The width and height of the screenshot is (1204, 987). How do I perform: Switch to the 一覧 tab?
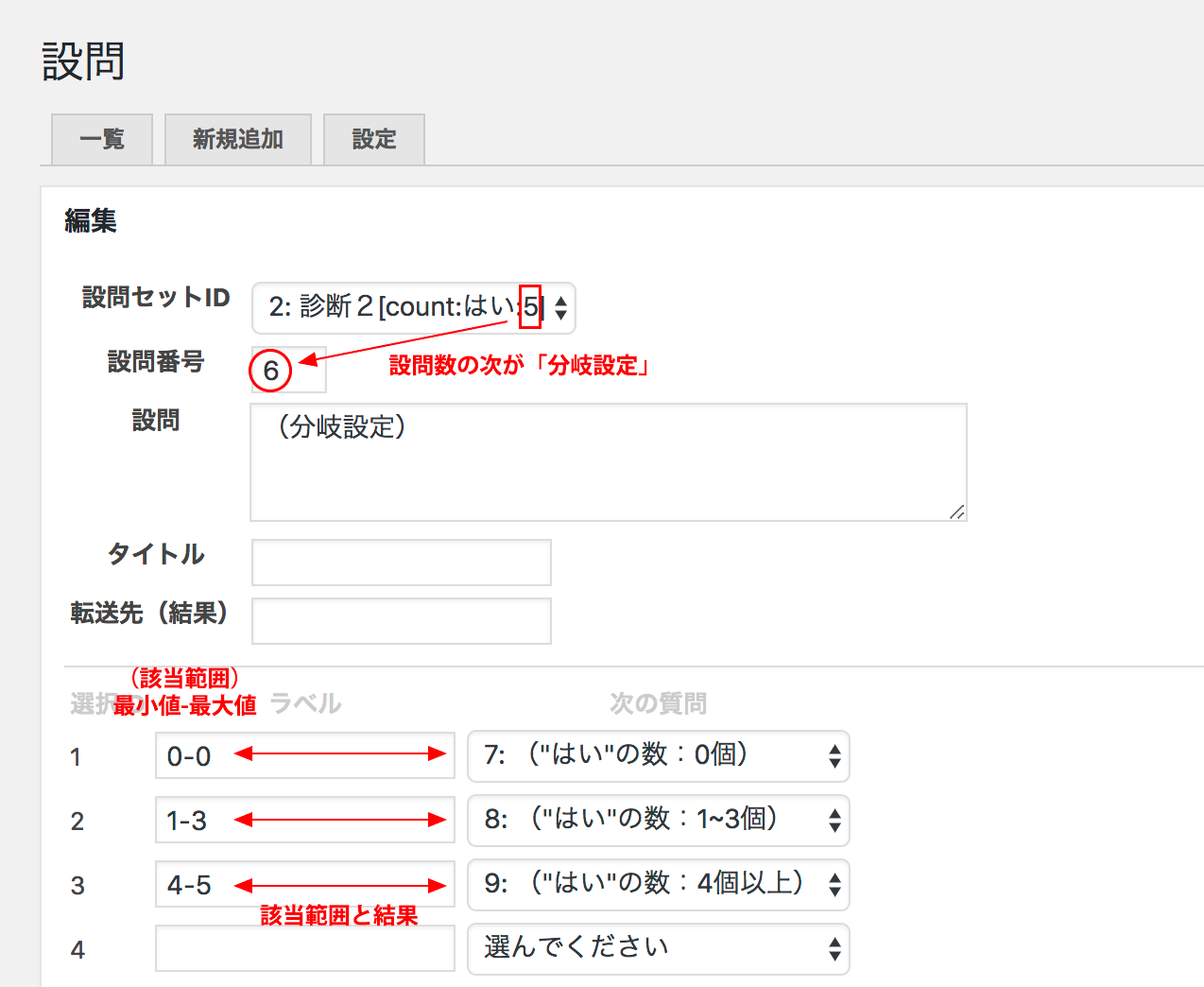pos(101,139)
